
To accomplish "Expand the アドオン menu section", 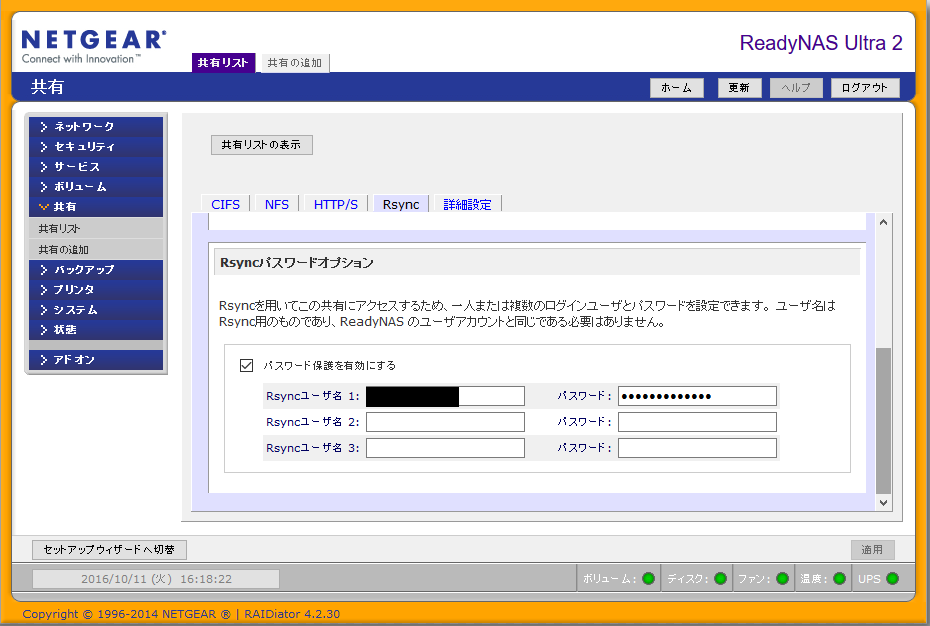I will [96, 360].
